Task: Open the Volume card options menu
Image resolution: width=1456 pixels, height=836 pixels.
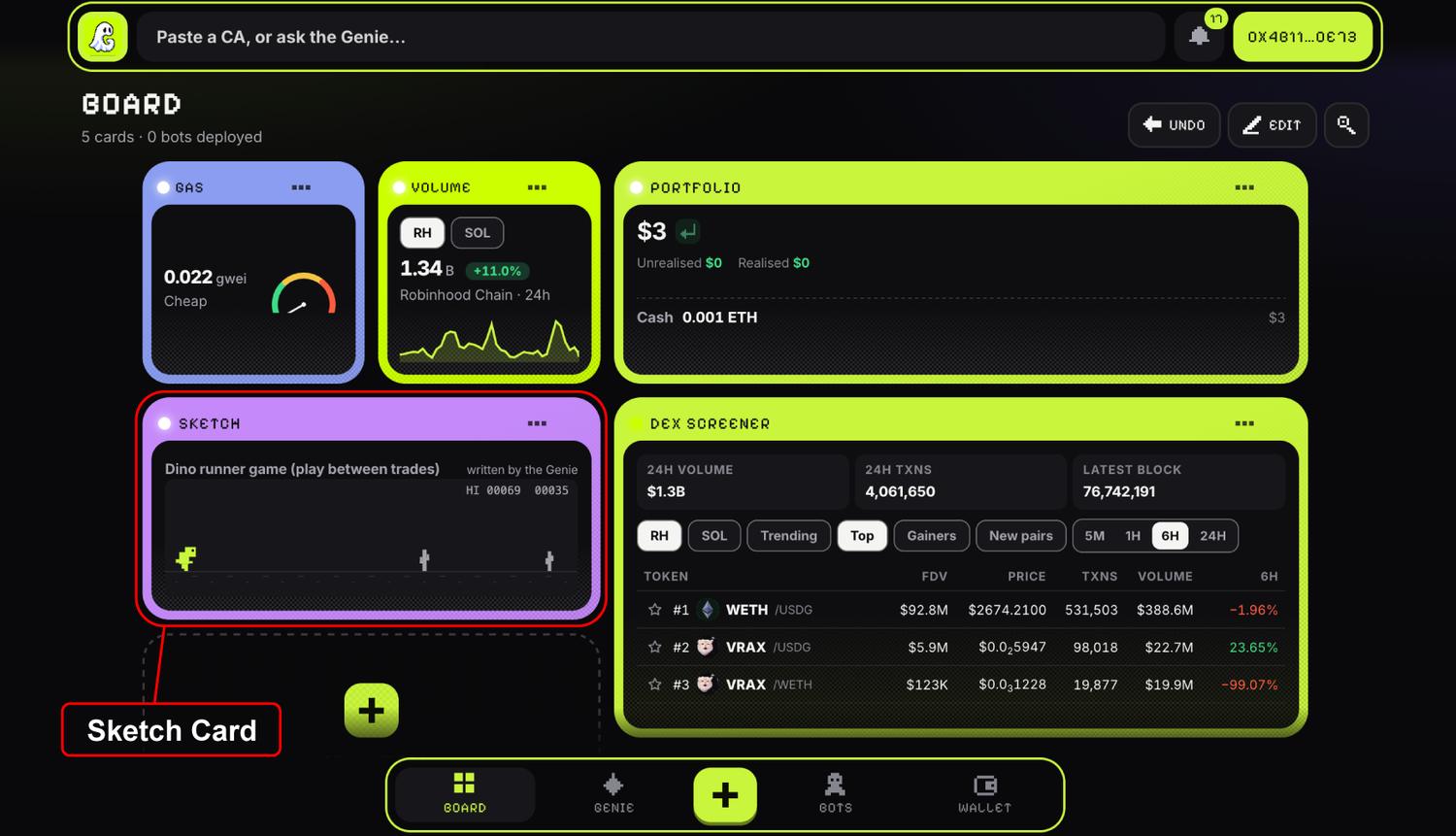Action: coord(537,187)
